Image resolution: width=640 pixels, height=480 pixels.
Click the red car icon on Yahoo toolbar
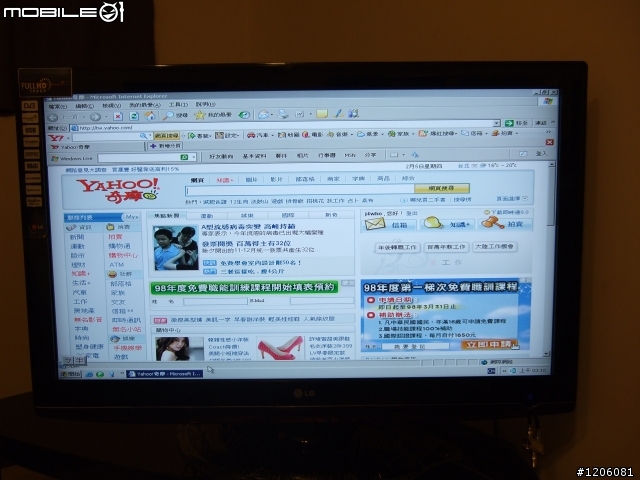tap(251, 135)
